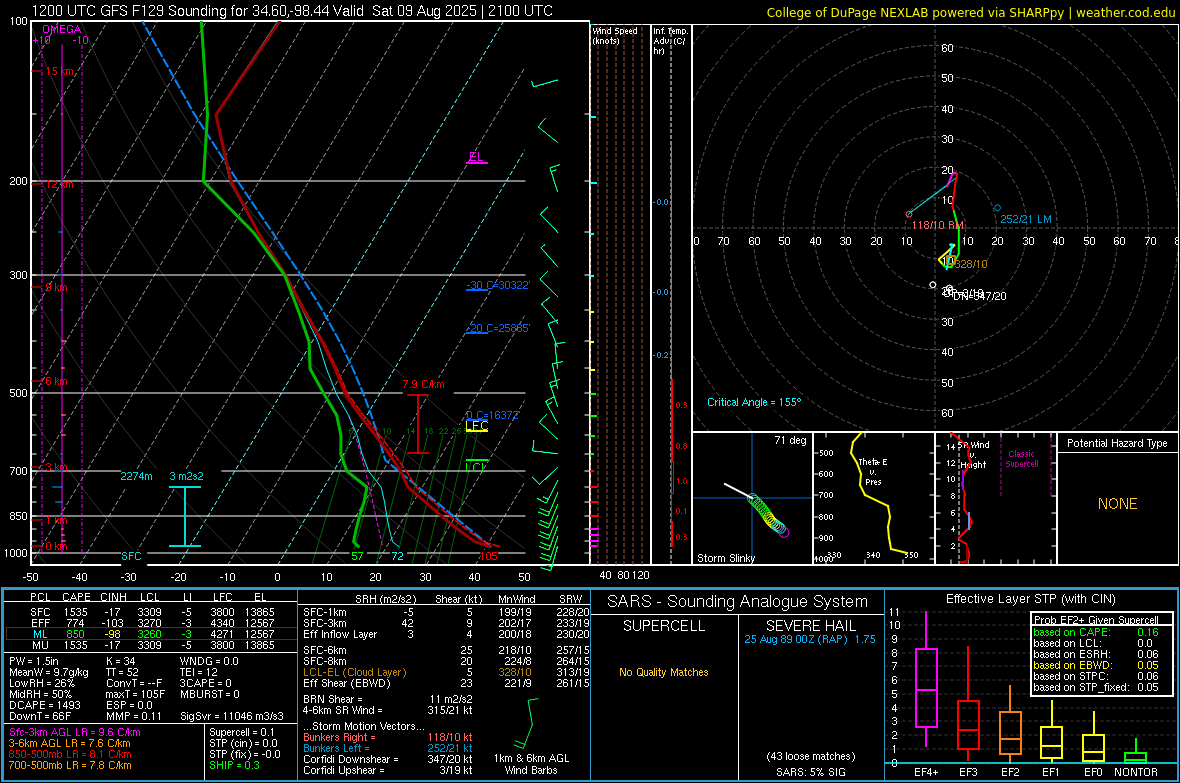The width and height of the screenshot is (1180, 783).
Task: Select the LCL-EL (Cloud Layer) row
Action: point(446,672)
